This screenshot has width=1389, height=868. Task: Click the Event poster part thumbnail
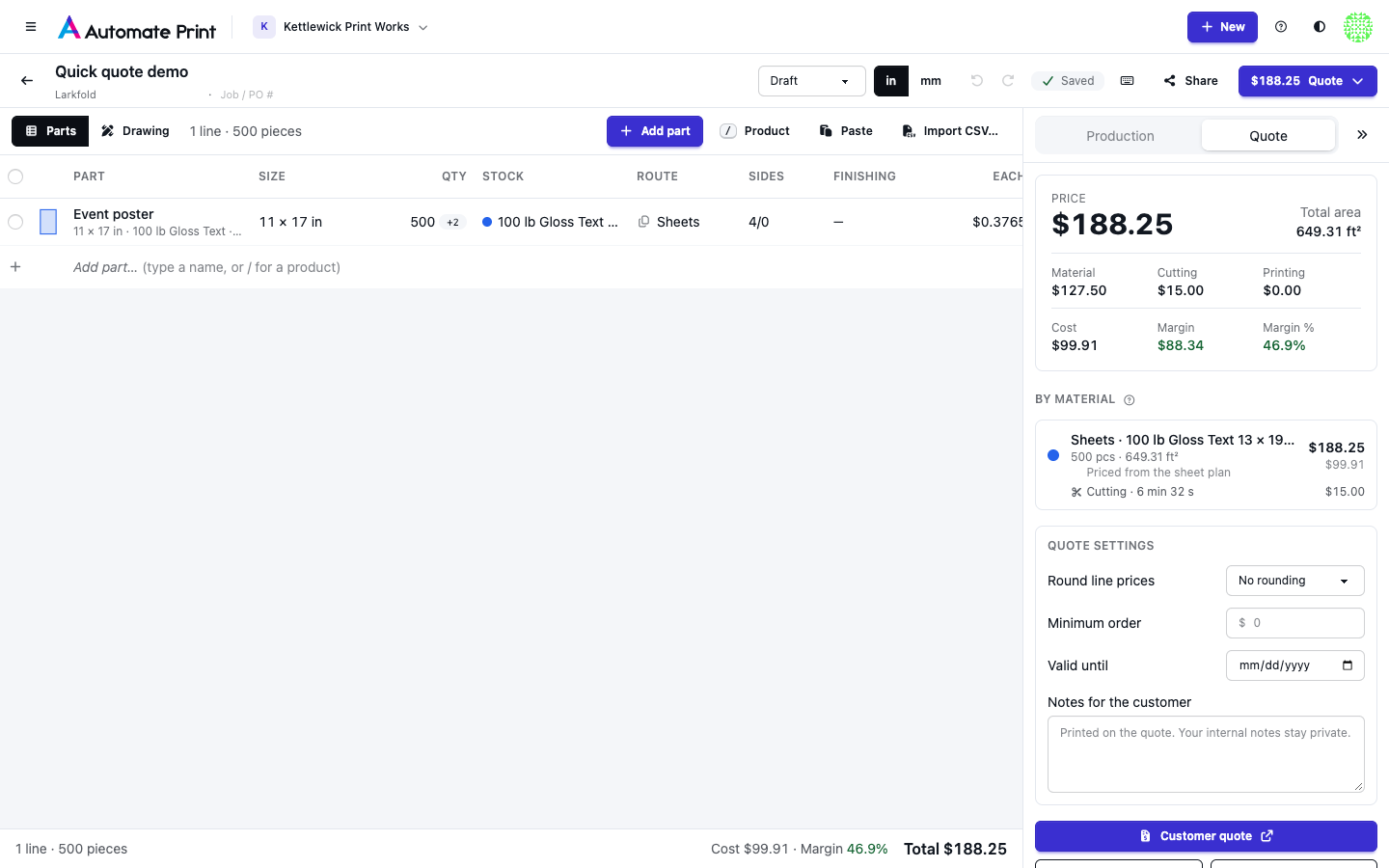pos(48,222)
